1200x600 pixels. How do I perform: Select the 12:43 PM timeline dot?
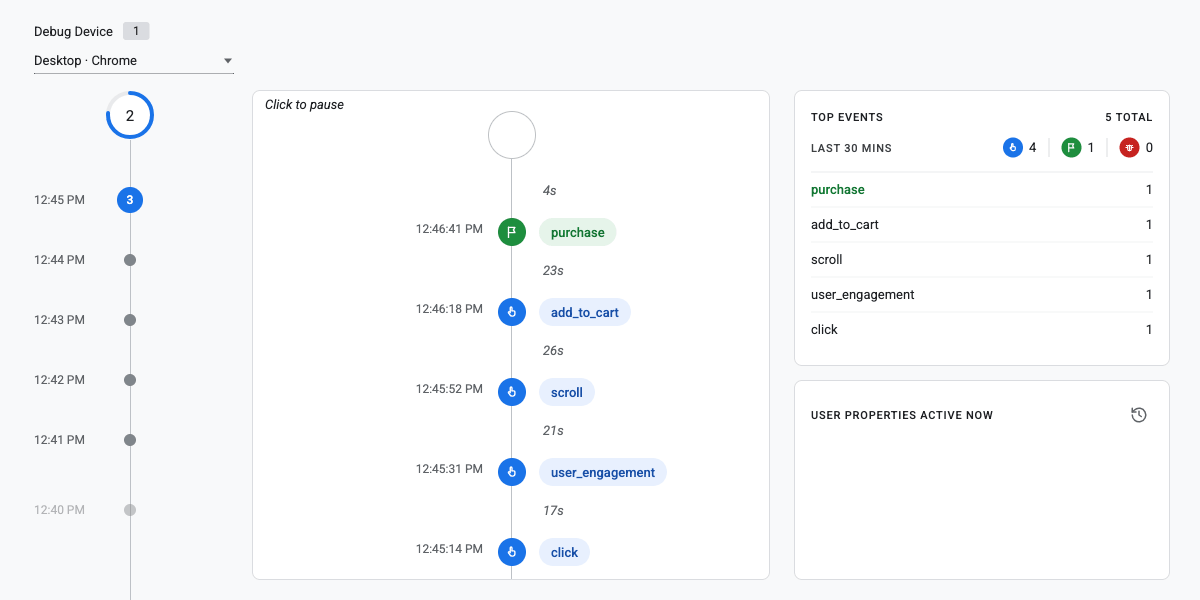(x=130, y=320)
